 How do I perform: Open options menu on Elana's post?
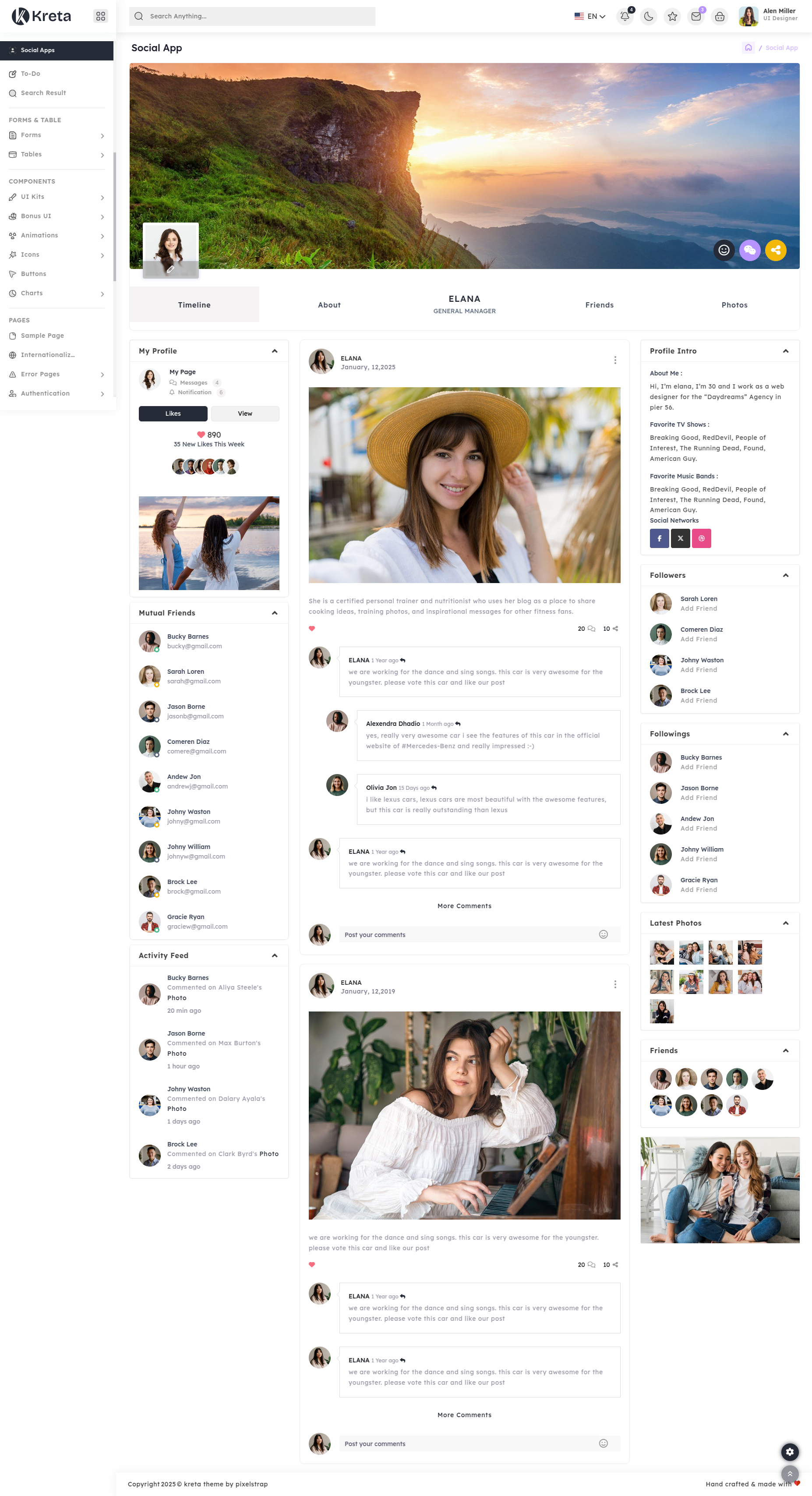click(615, 360)
